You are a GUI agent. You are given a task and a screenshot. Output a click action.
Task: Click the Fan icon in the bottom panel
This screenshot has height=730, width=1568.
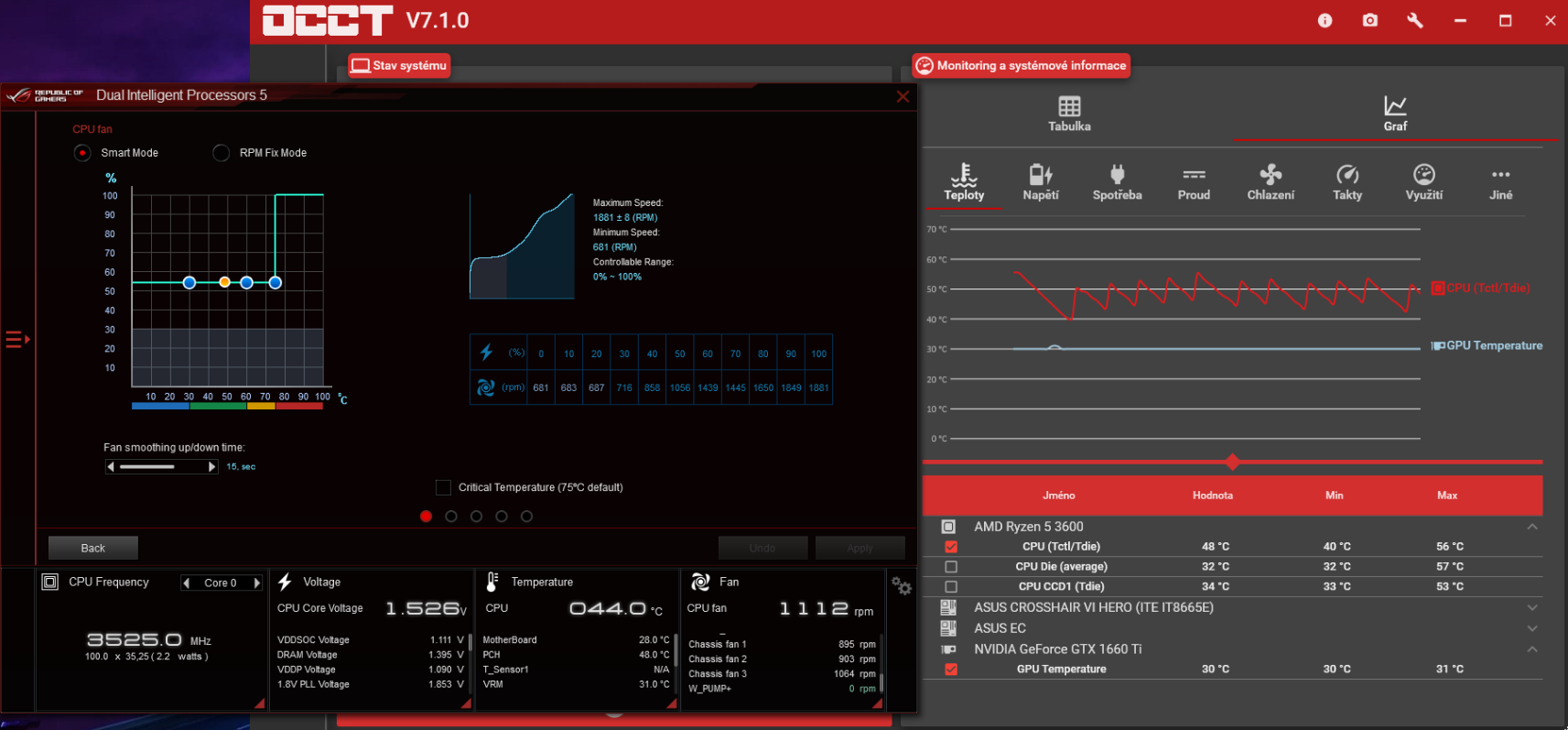pos(700,582)
